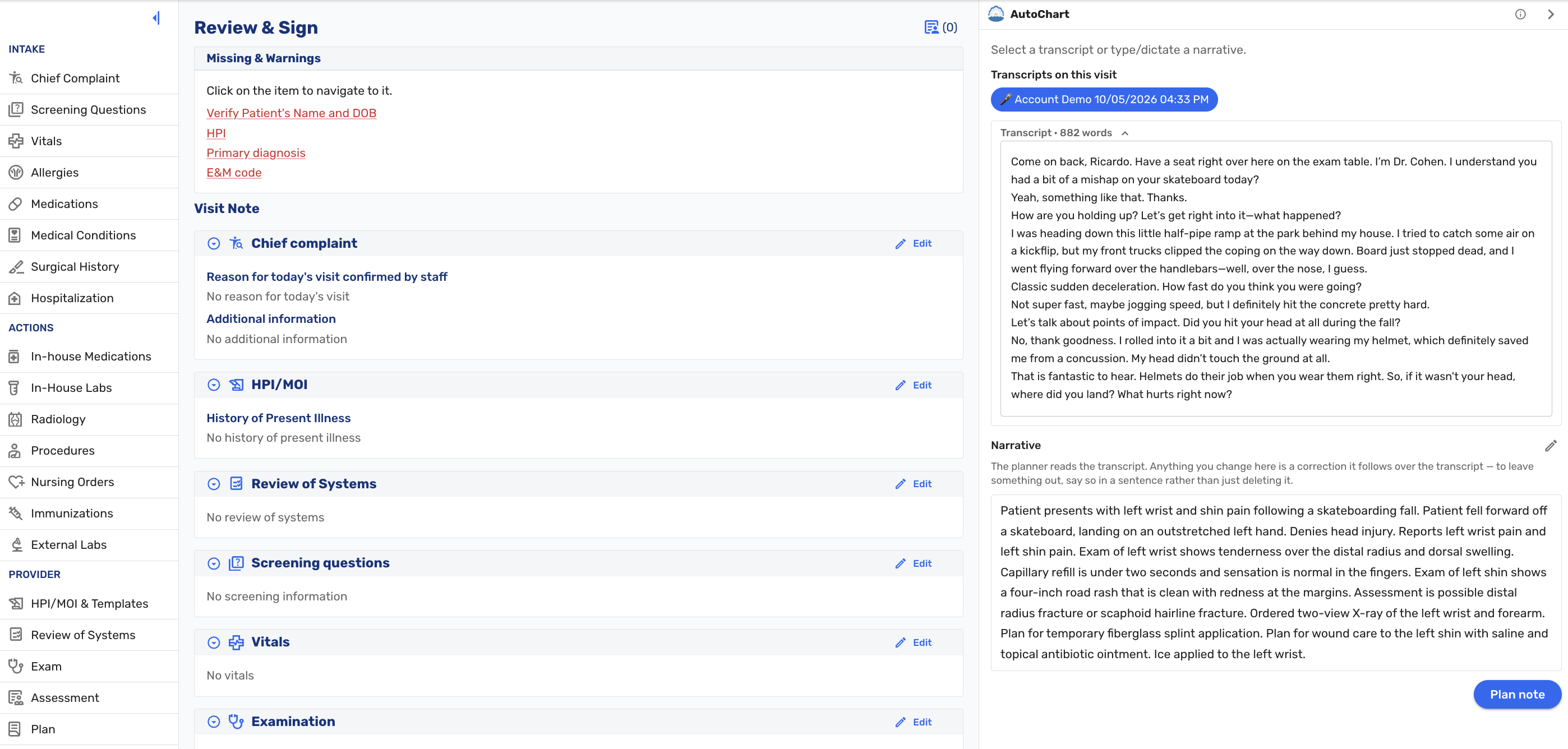Screen dimensions: 1568x749
Task: Open Nursing Orders in the sidebar
Action: click(x=89, y=482)
